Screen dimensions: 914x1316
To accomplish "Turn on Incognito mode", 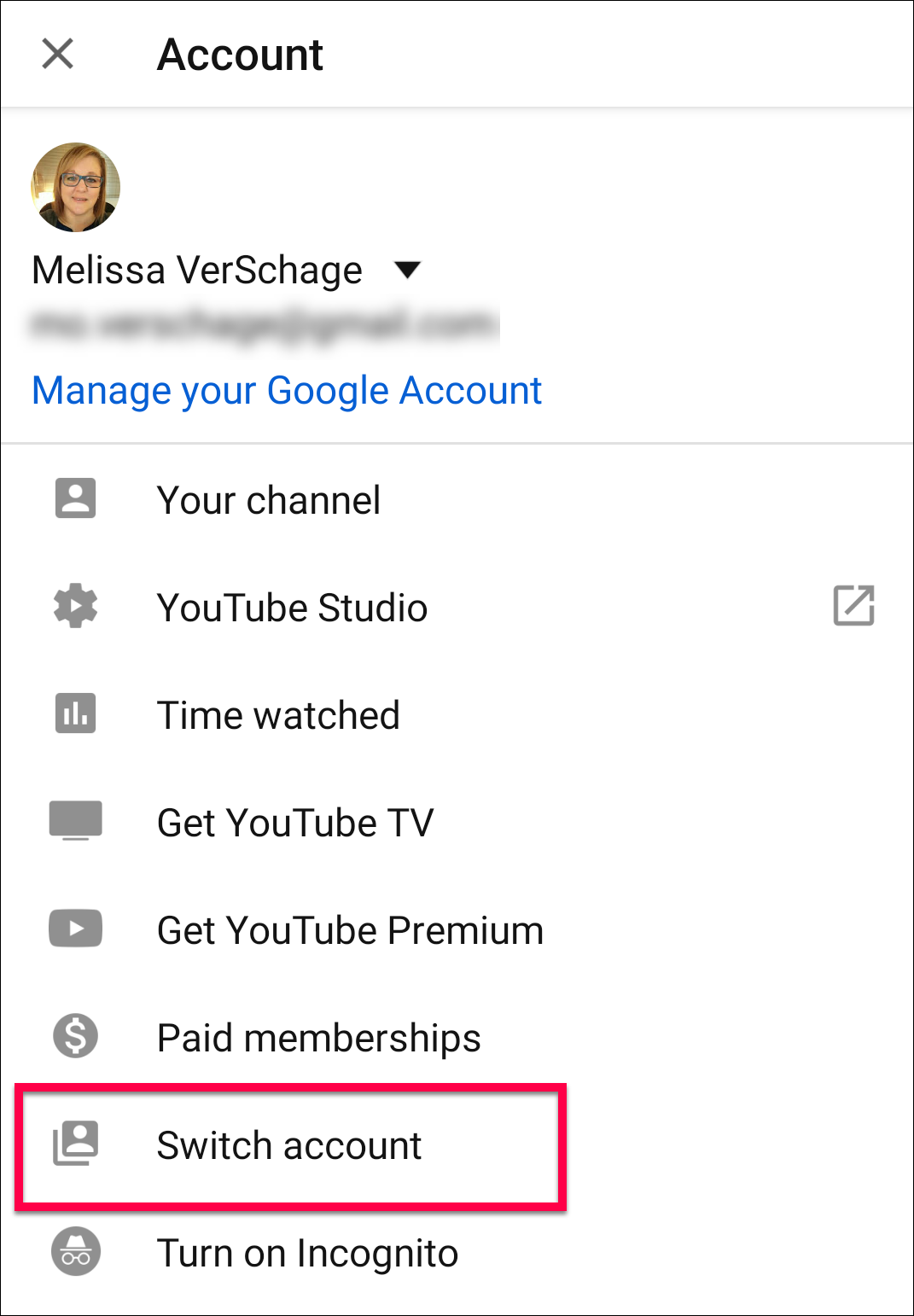I will [457, 1253].
